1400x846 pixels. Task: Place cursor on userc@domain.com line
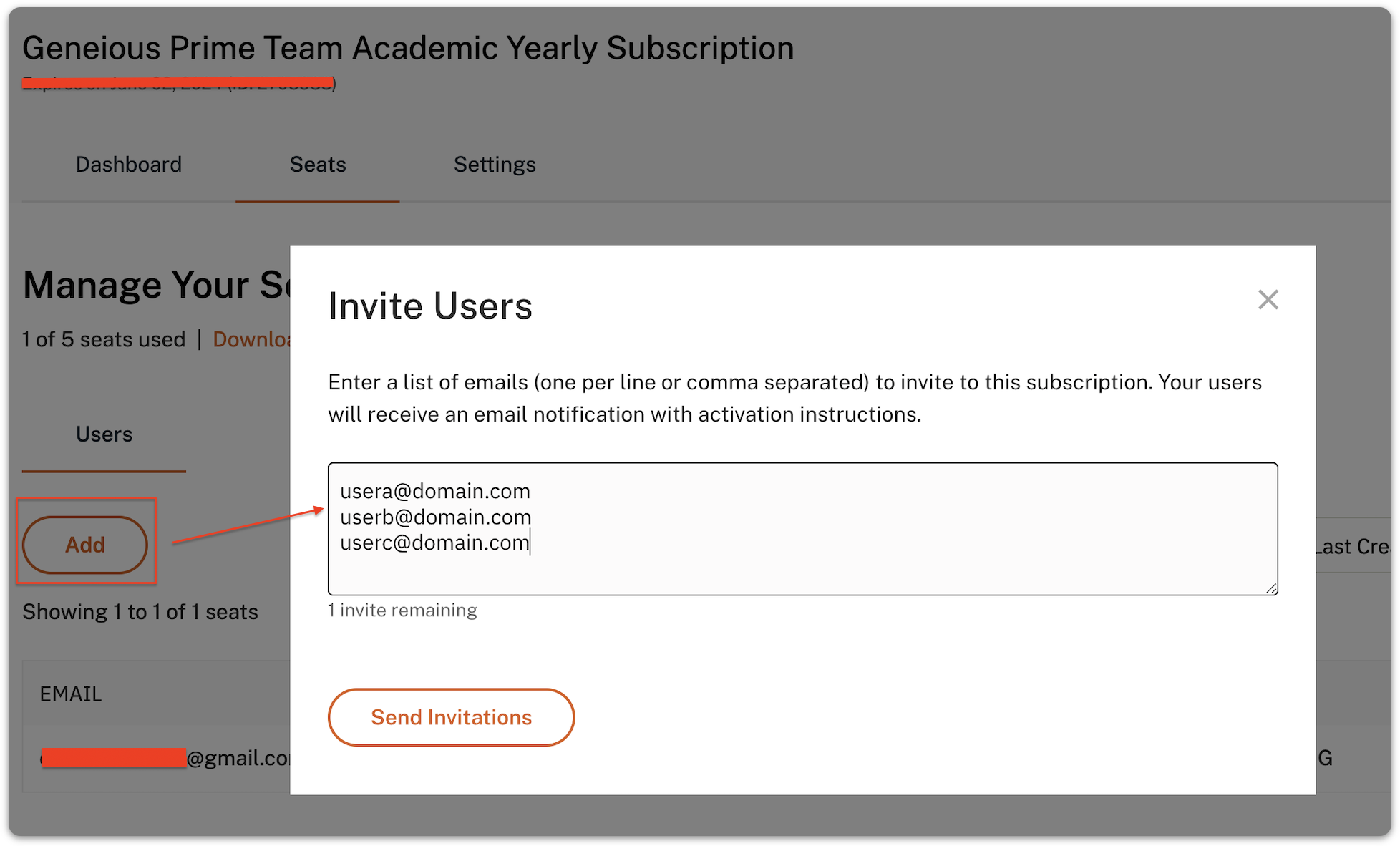coord(435,543)
